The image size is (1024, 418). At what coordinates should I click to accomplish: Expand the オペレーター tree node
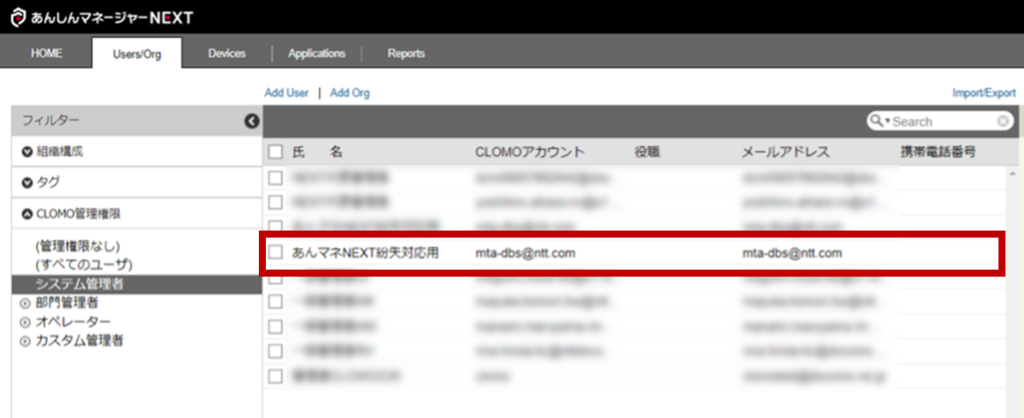(25, 322)
